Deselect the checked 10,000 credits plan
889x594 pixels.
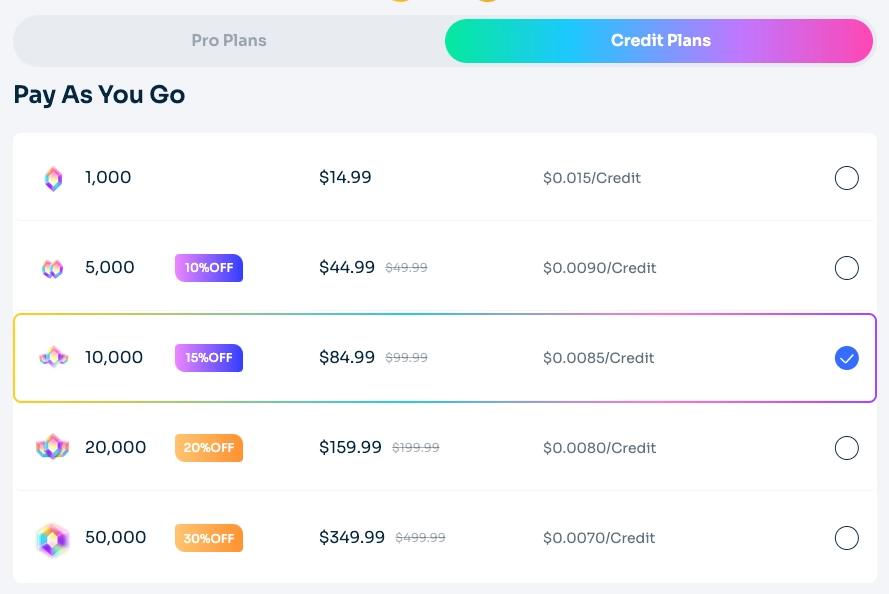[847, 358]
